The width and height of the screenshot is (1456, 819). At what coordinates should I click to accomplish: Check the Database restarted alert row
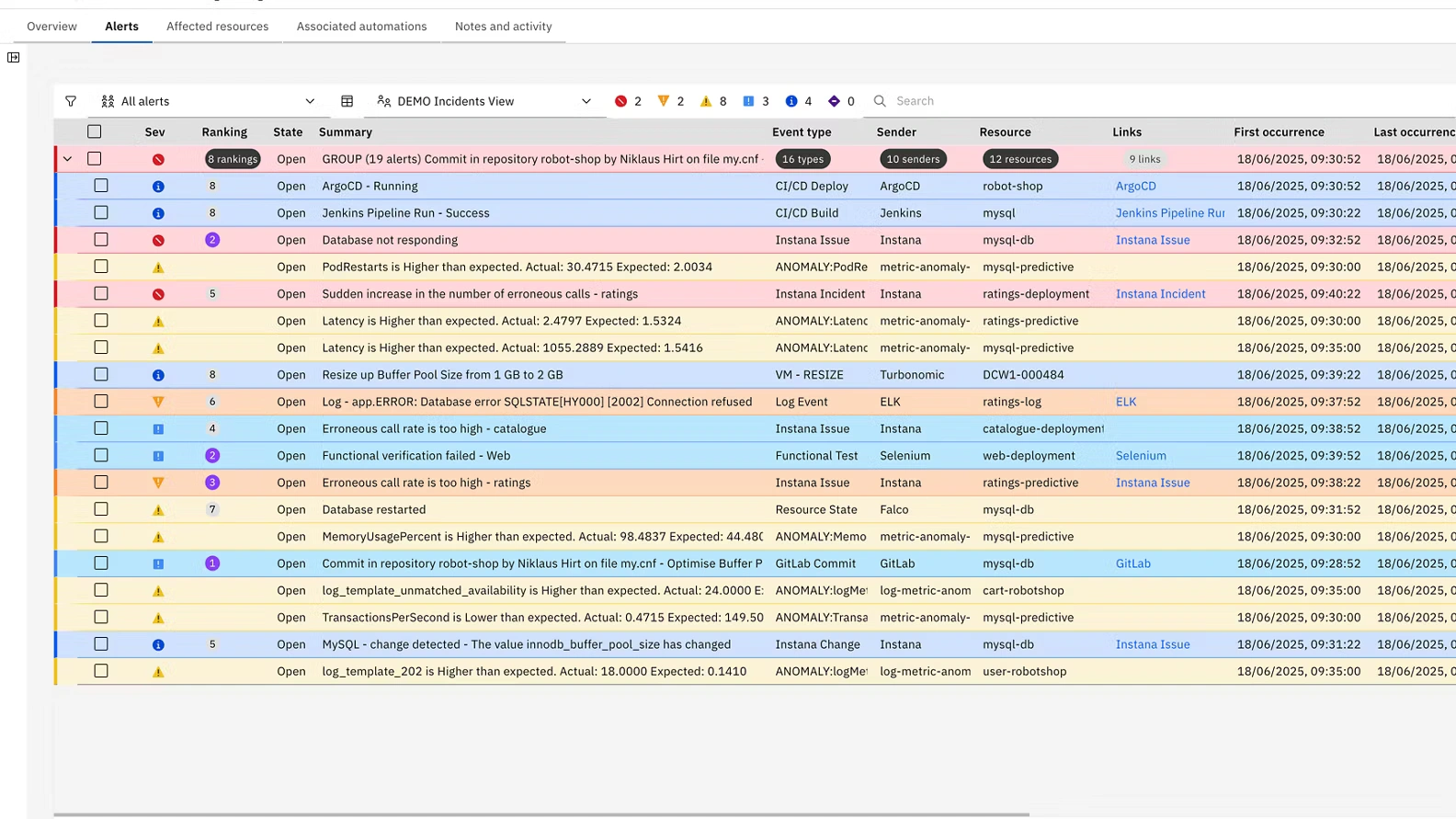101,509
